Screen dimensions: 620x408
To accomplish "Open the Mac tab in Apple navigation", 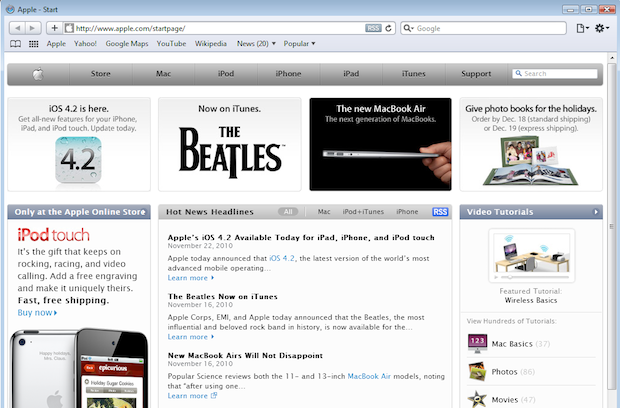I will point(163,74).
